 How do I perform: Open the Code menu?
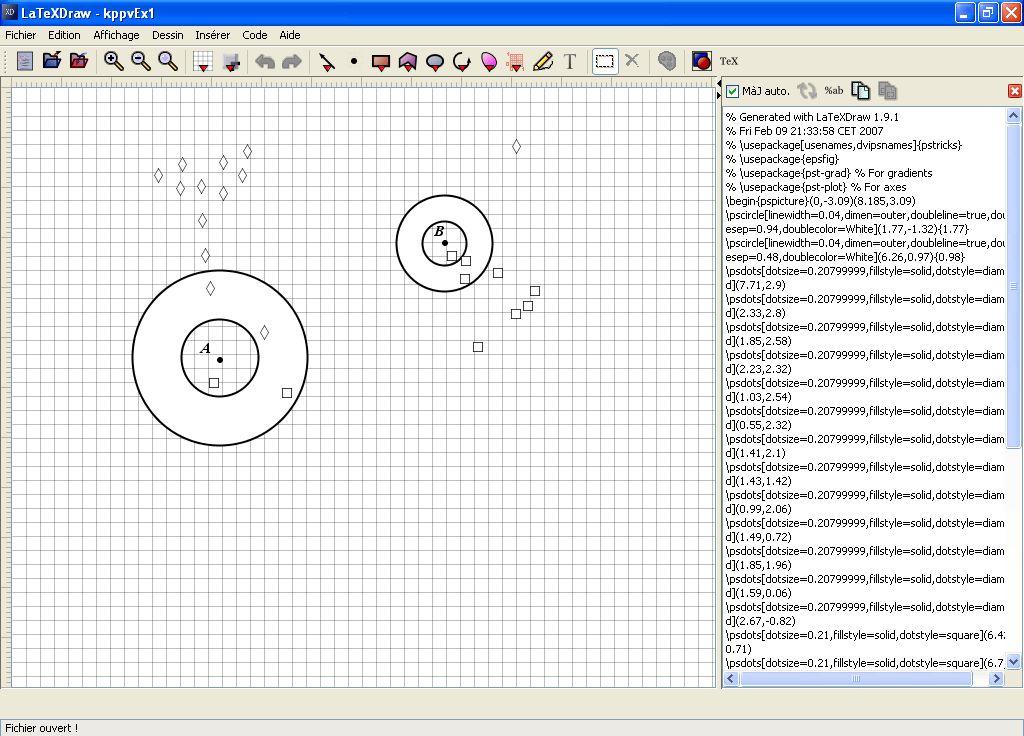coord(255,35)
